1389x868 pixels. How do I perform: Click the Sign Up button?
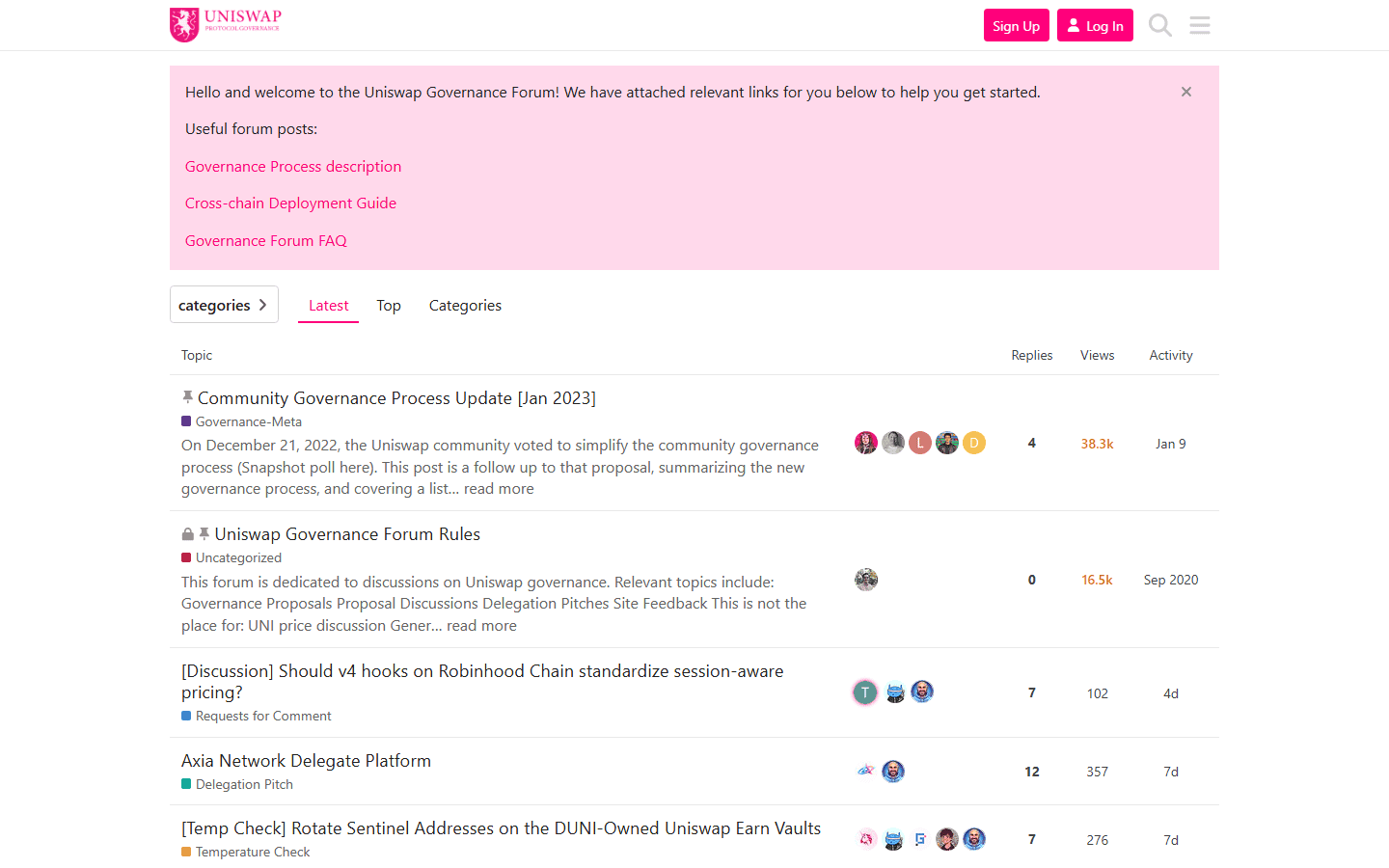[1017, 26]
